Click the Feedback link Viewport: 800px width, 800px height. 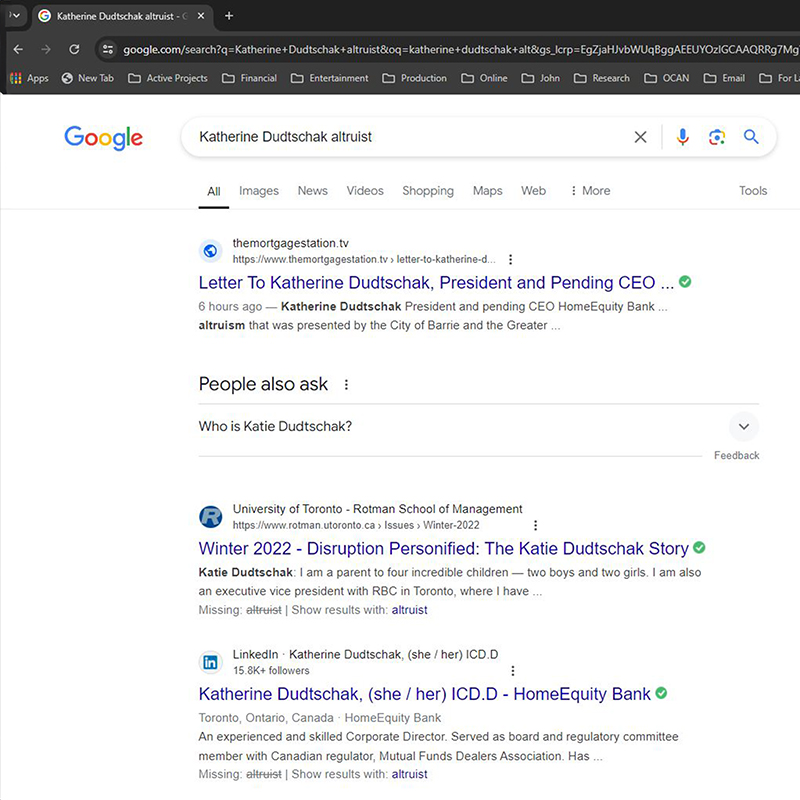(x=736, y=456)
